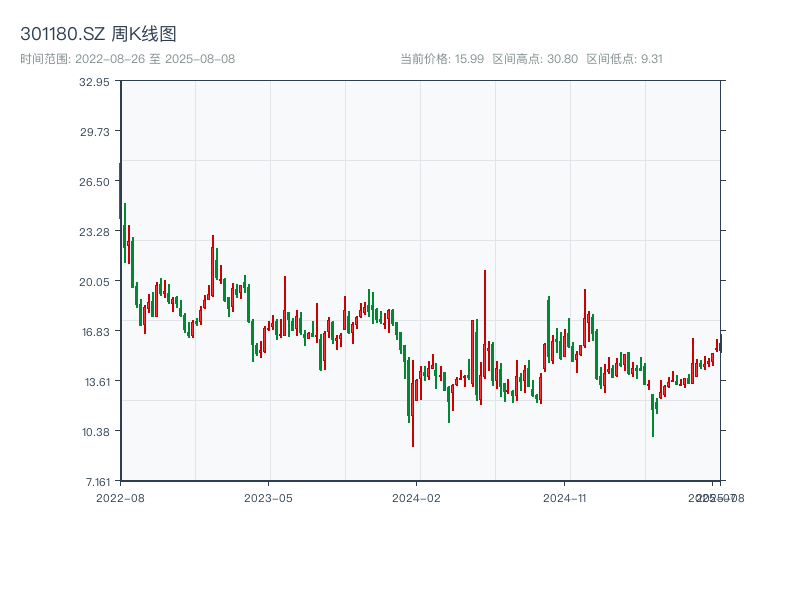Select the 2022-08 x-axis date tick
Image resolution: width=800 pixels, height=600 pixels.
pyautogui.click(x=120, y=497)
